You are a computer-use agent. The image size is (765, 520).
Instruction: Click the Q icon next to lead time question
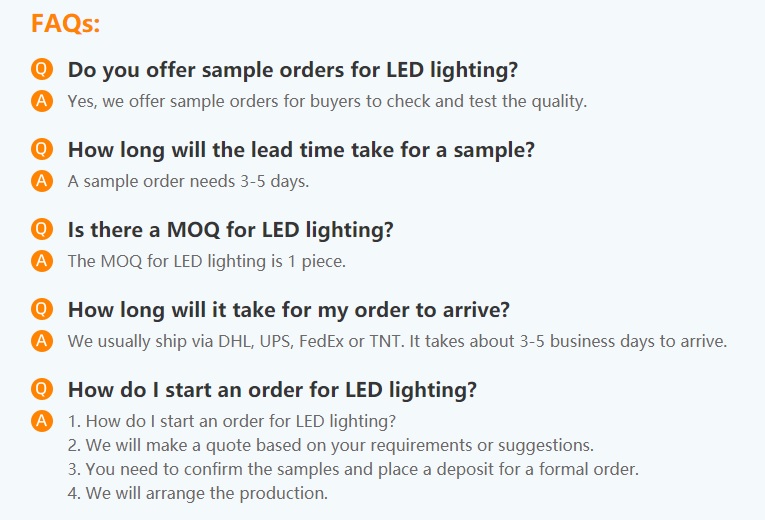(x=41, y=149)
